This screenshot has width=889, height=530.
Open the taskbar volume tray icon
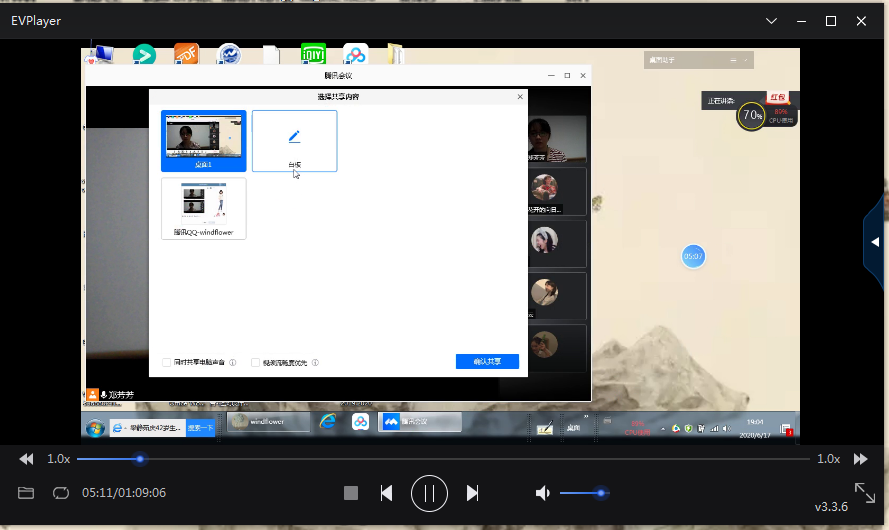726,429
